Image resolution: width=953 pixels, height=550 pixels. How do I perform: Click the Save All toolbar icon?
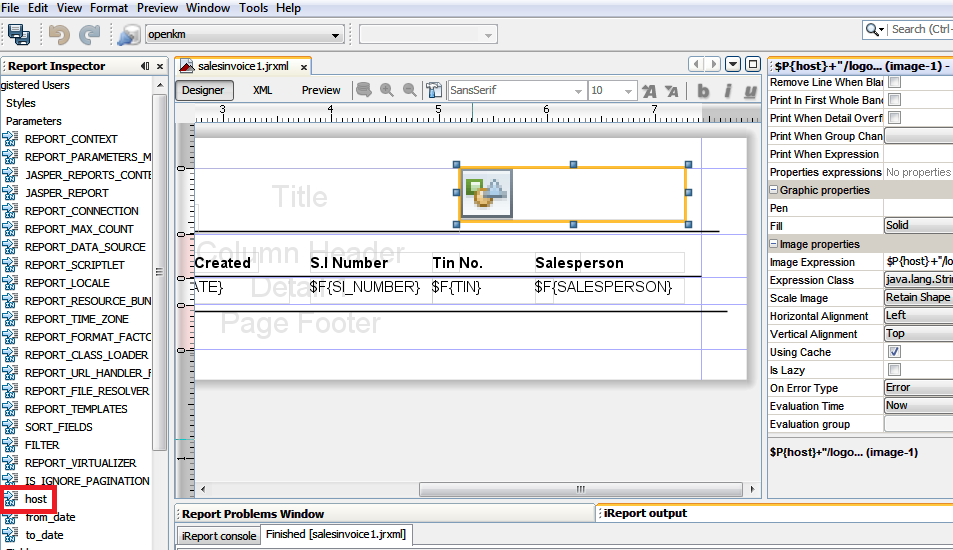click(18, 34)
